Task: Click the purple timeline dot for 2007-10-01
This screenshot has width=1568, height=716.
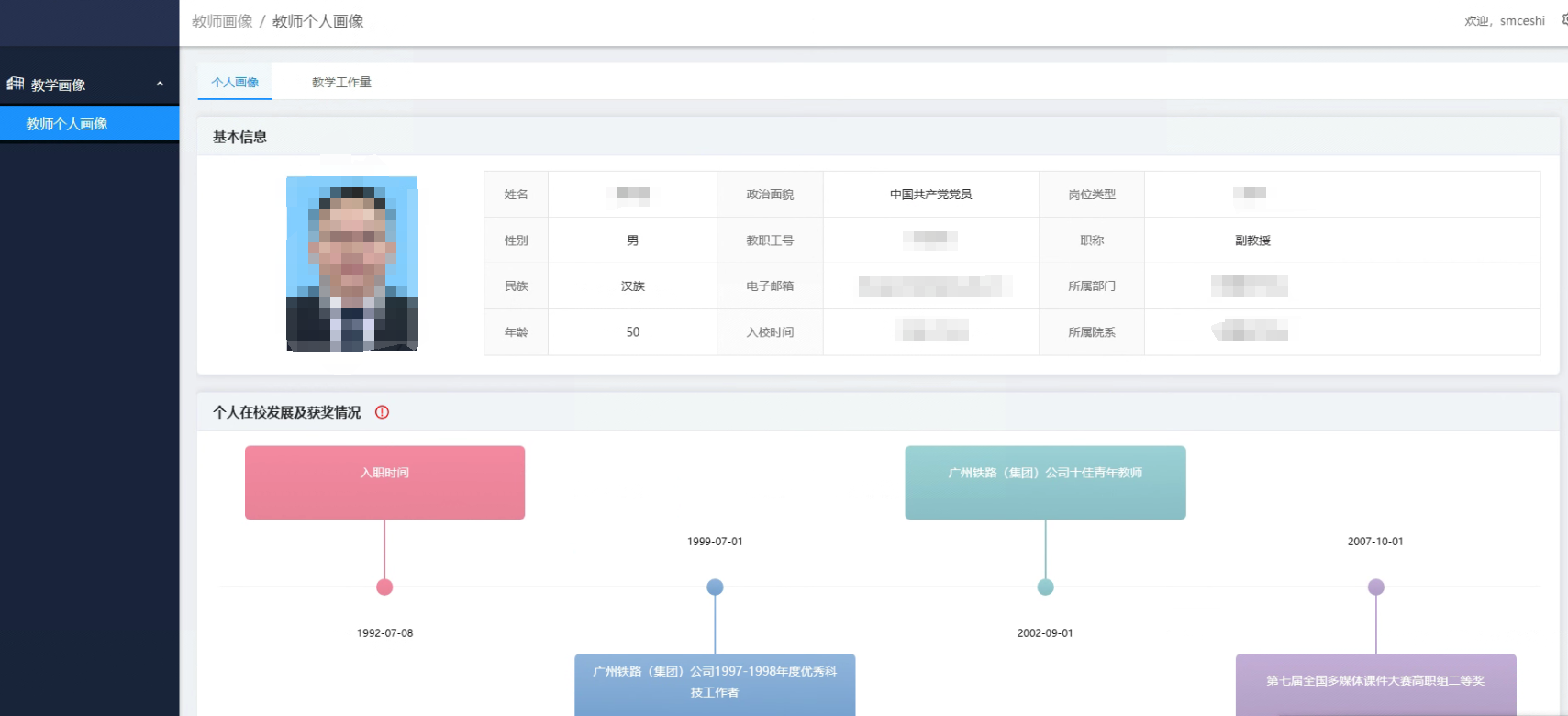Action: [1375, 587]
